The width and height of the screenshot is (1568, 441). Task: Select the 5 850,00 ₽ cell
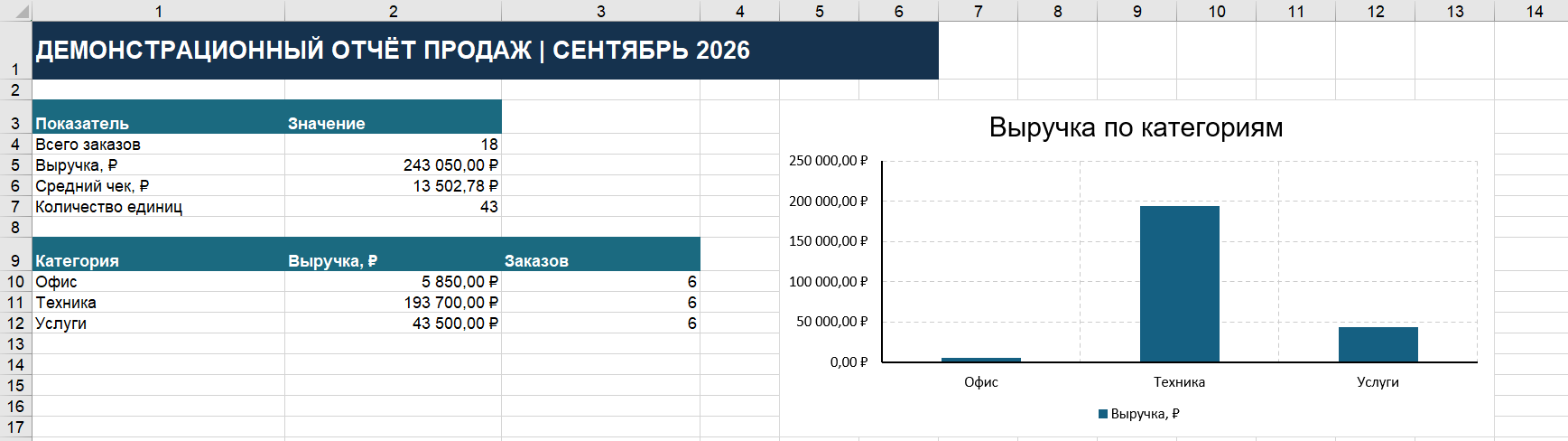[394, 282]
